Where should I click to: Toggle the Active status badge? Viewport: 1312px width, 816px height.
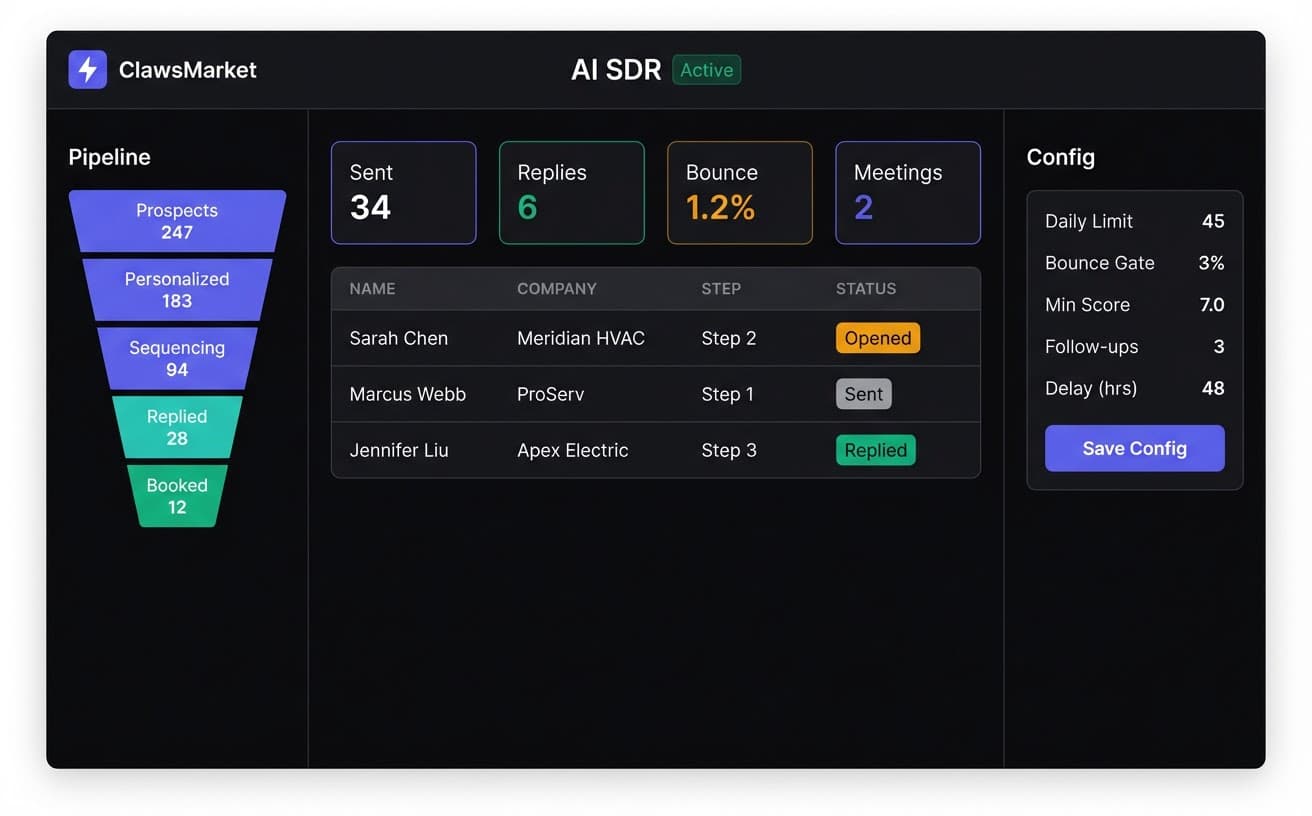tap(706, 70)
